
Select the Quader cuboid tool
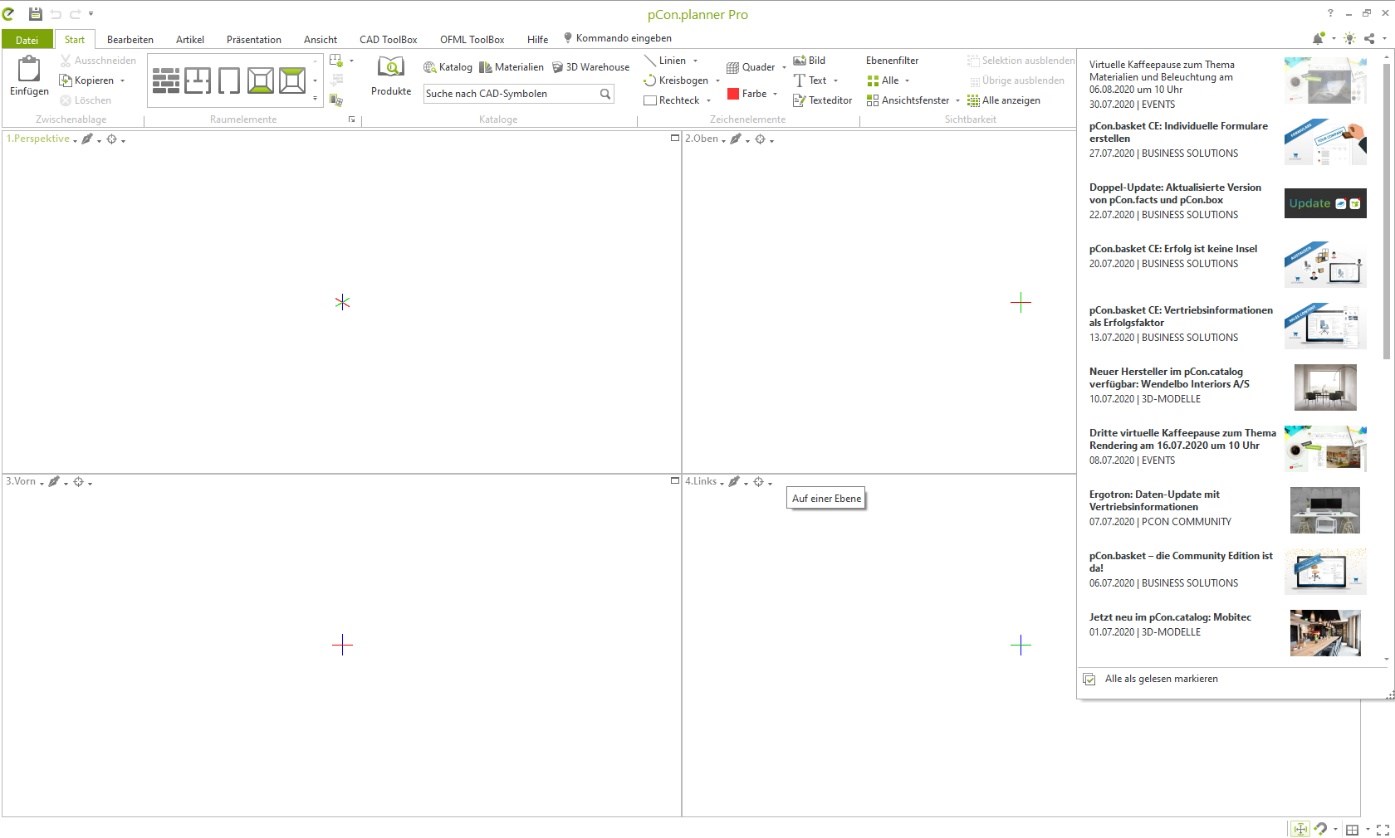(x=750, y=67)
